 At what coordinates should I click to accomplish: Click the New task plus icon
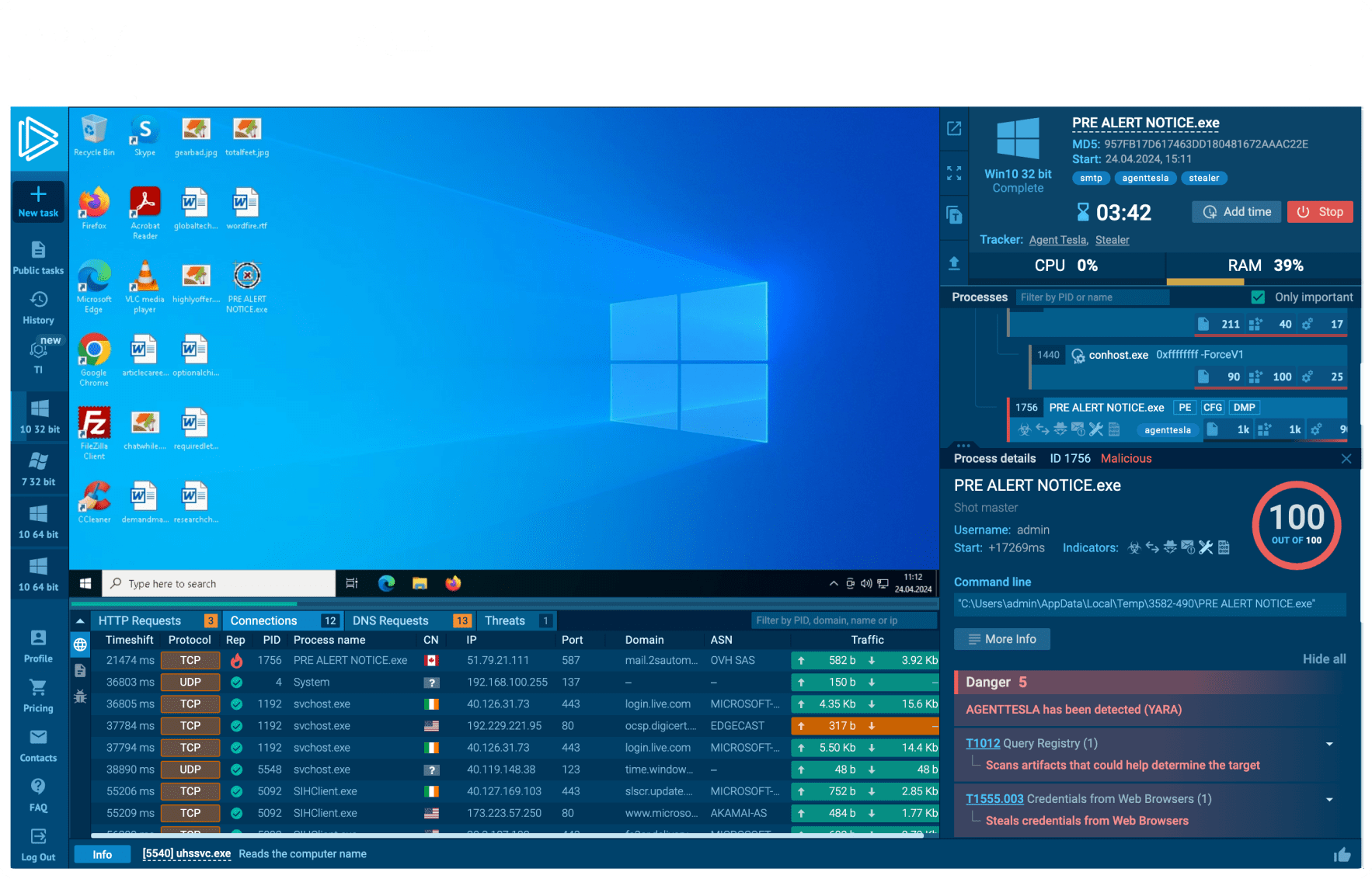(38, 195)
